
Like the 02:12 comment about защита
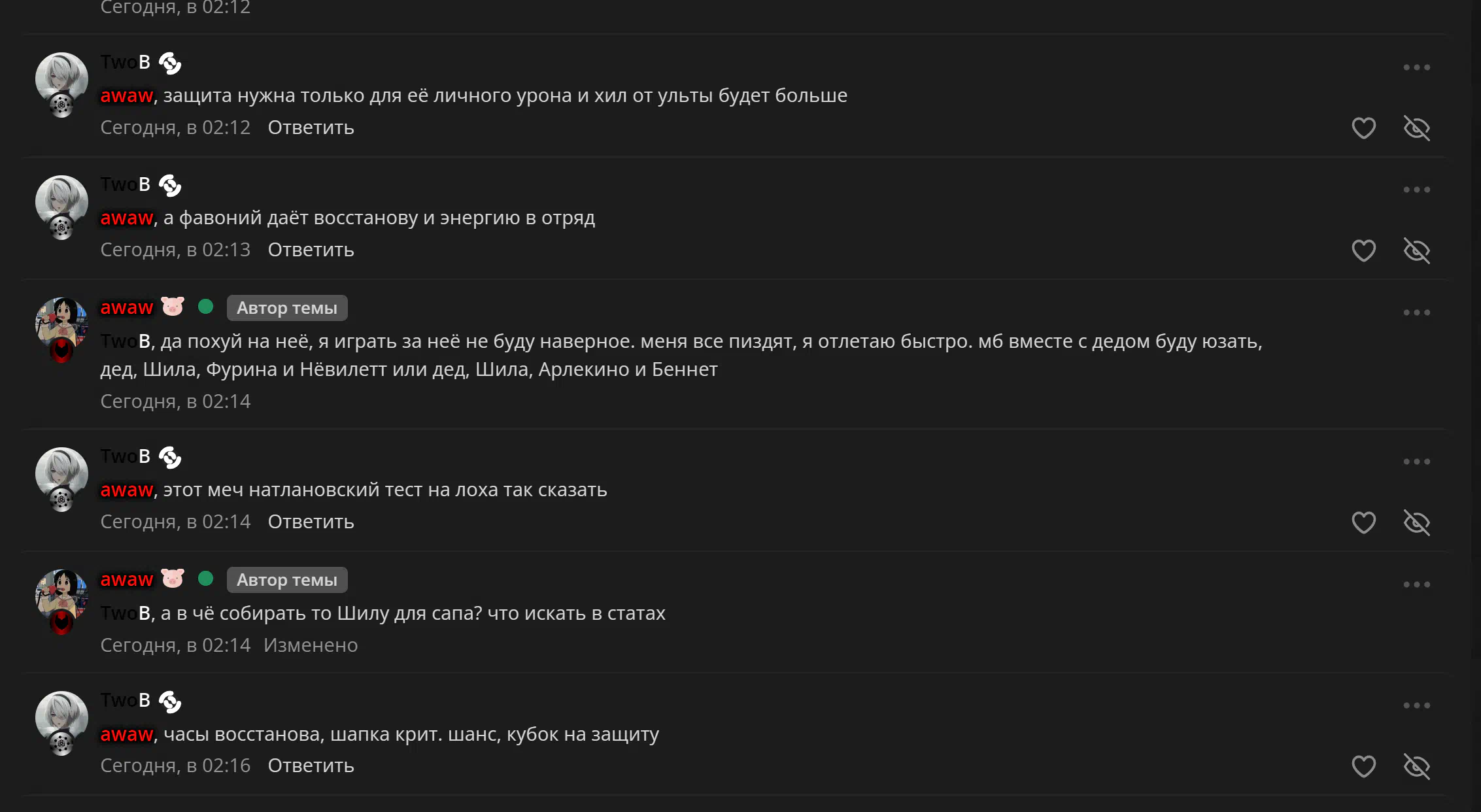[x=1363, y=127]
